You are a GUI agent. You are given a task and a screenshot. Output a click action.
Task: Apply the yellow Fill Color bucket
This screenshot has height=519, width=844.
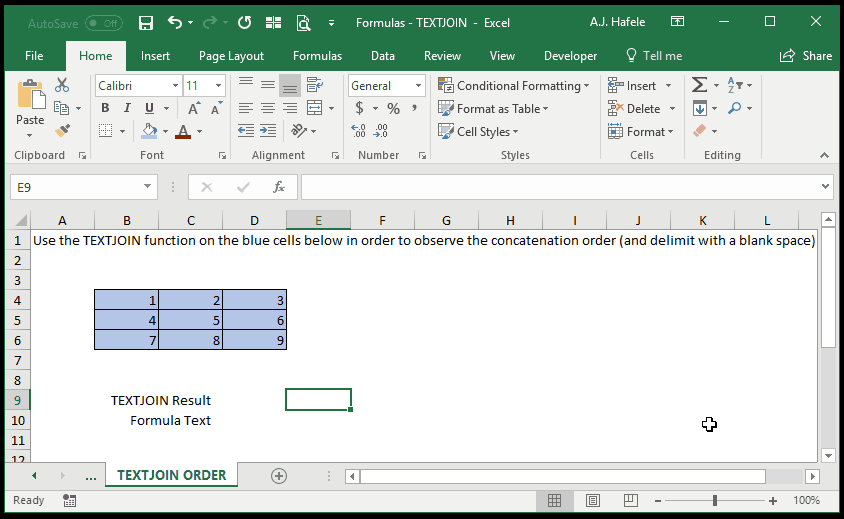click(150, 131)
